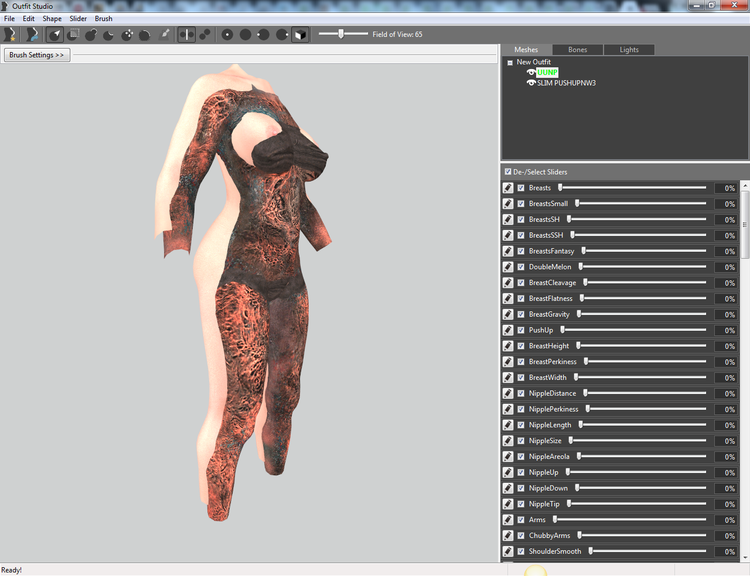Viewport: 750px width, 576px height.
Task: Toggle visibility of SLIM PUSHUPNW3 mesh
Action: (531, 83)
